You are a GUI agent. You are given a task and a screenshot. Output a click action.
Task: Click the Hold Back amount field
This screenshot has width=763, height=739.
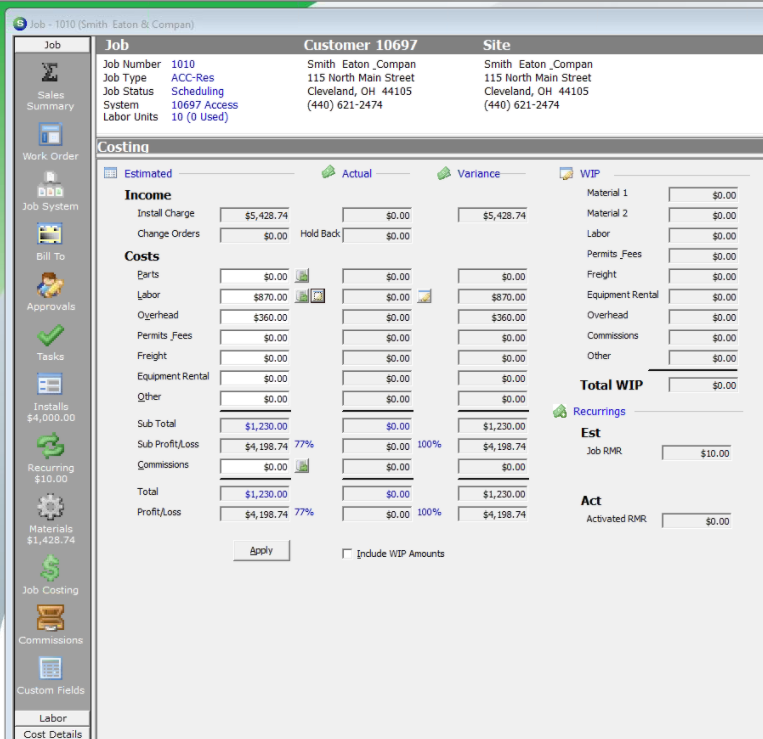tap(377, 235)
